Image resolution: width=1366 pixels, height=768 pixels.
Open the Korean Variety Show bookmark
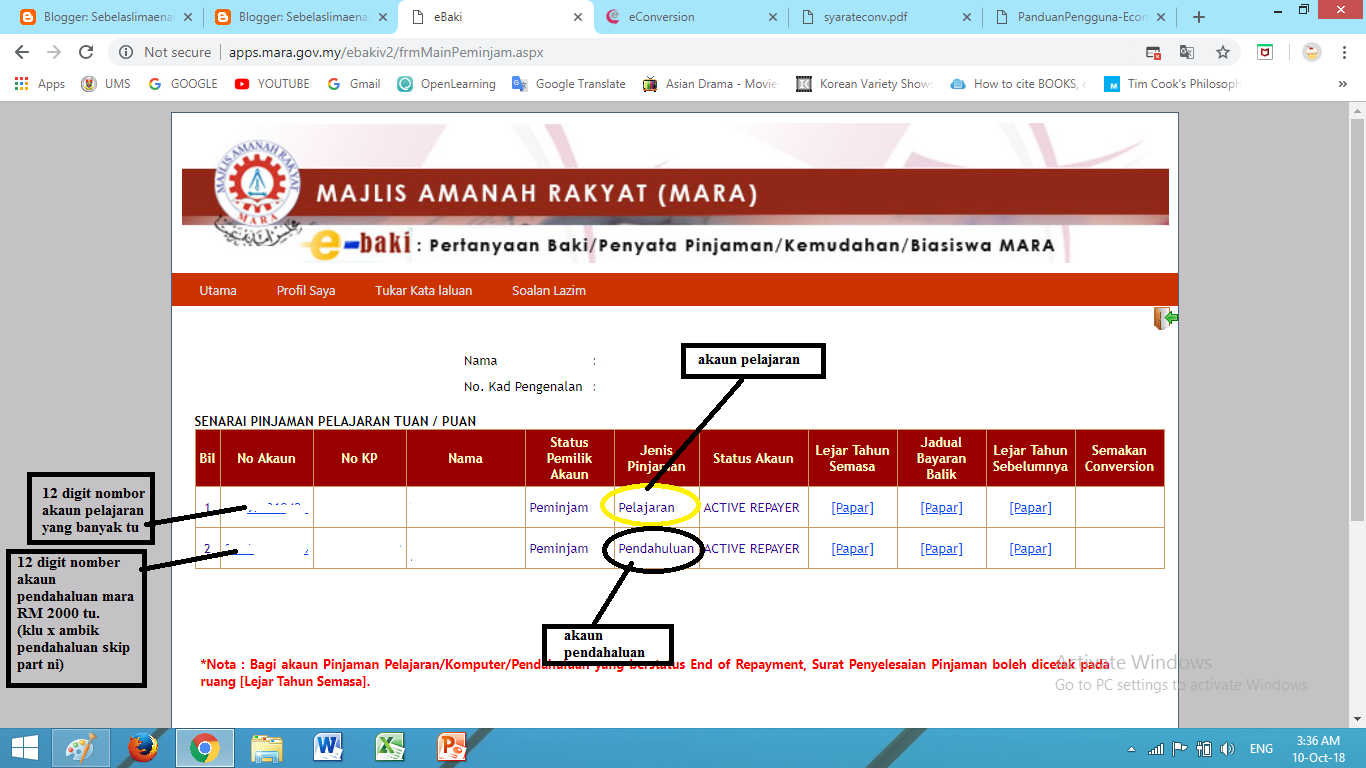tap(865, 84)
